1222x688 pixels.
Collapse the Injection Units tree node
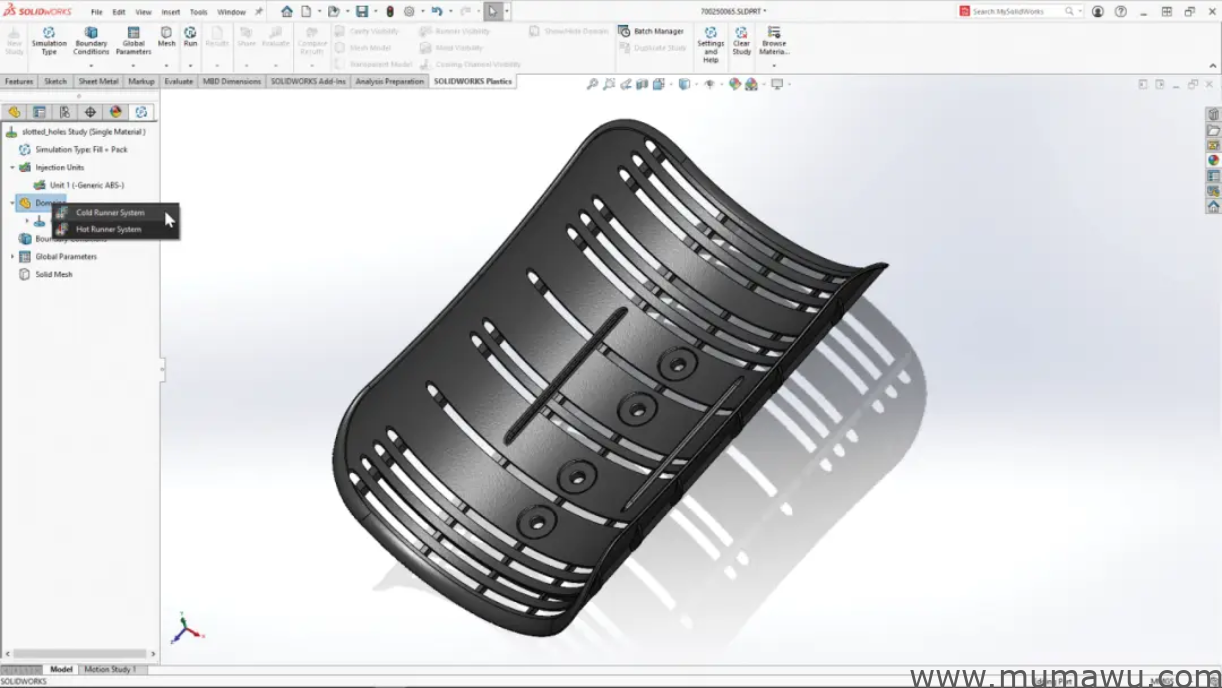tap(12, 167)
